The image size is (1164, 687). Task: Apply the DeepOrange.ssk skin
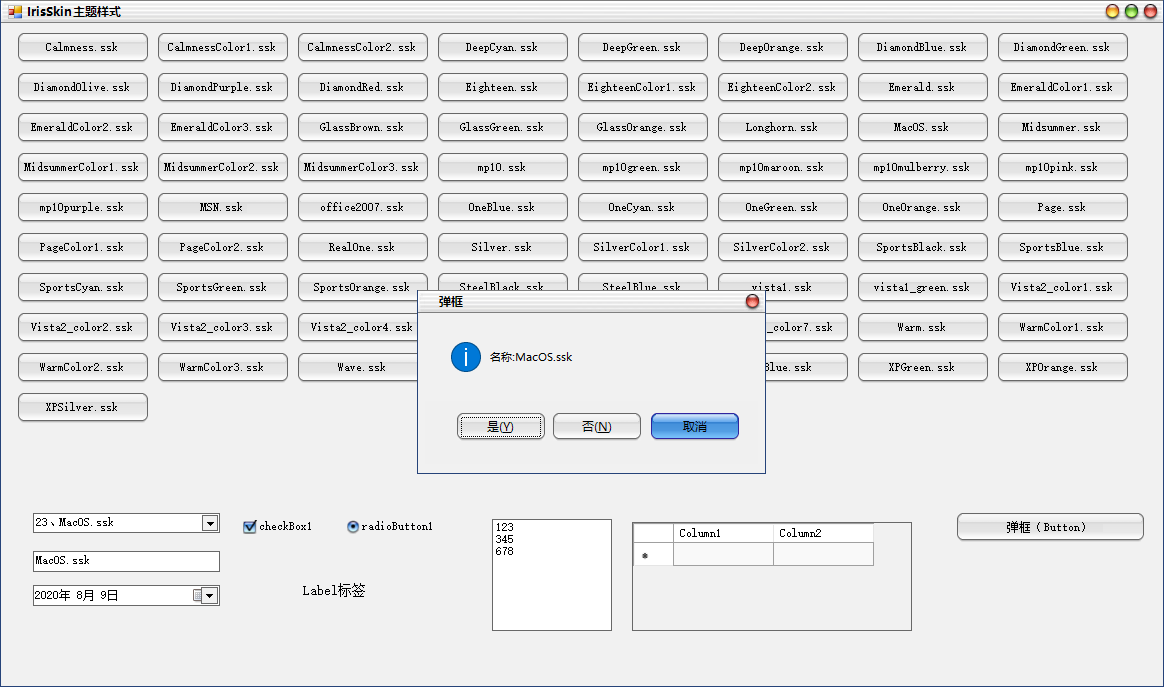point(782,47)
